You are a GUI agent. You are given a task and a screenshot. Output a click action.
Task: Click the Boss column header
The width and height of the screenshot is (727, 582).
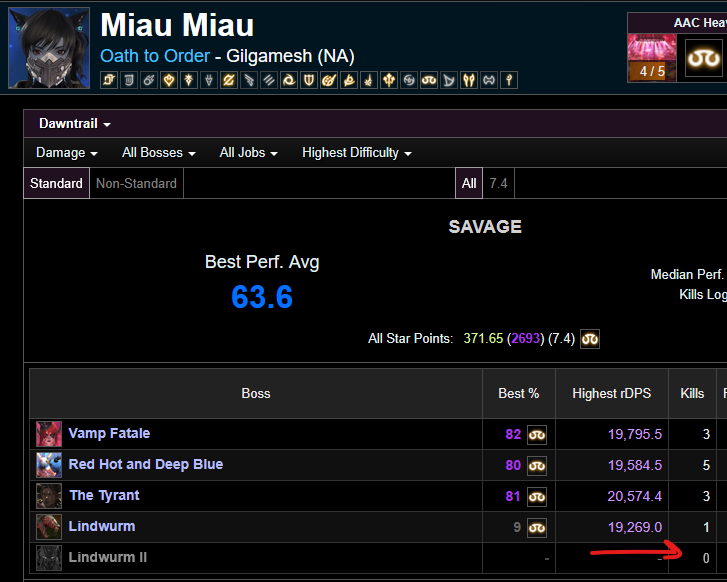click(x=256, y=394)
